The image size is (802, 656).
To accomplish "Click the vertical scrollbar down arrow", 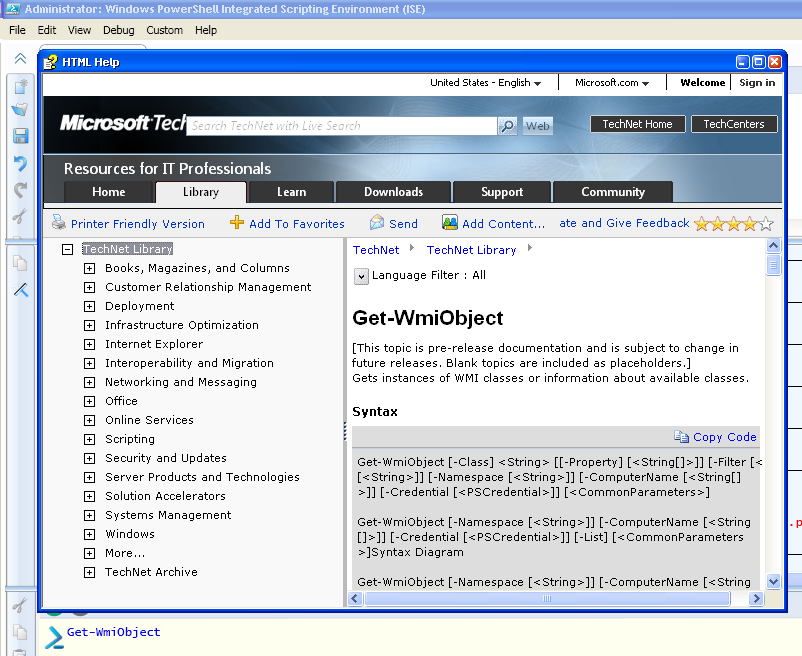I will (x=773, y=581).
